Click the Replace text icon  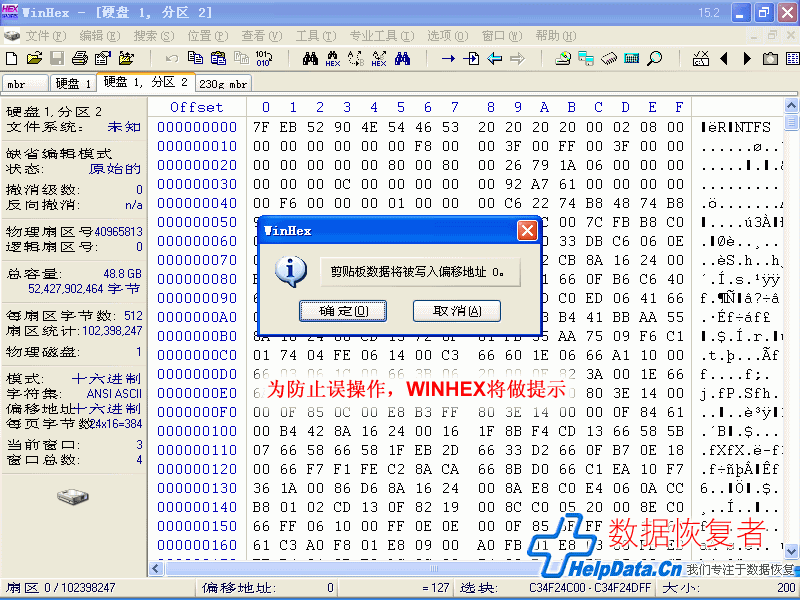tap(356, 59)
